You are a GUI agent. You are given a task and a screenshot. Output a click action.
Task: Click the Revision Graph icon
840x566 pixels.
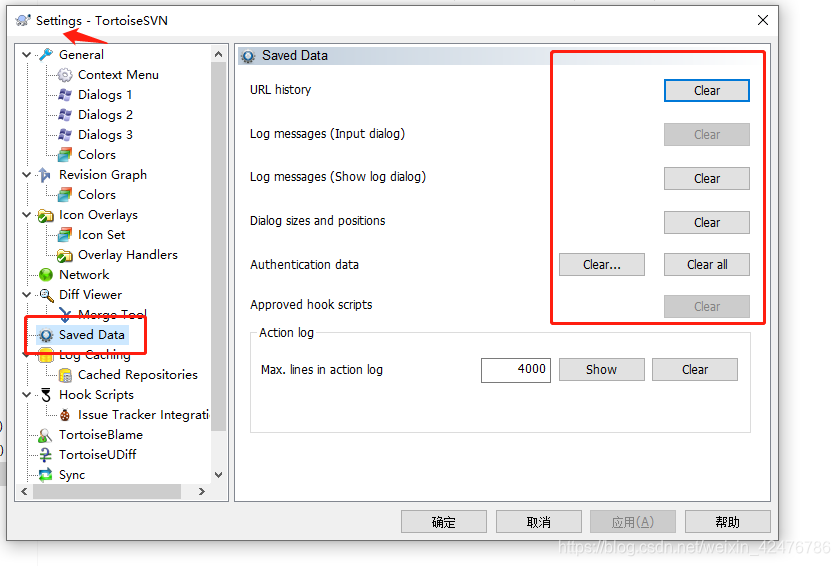tap(46, 175)
